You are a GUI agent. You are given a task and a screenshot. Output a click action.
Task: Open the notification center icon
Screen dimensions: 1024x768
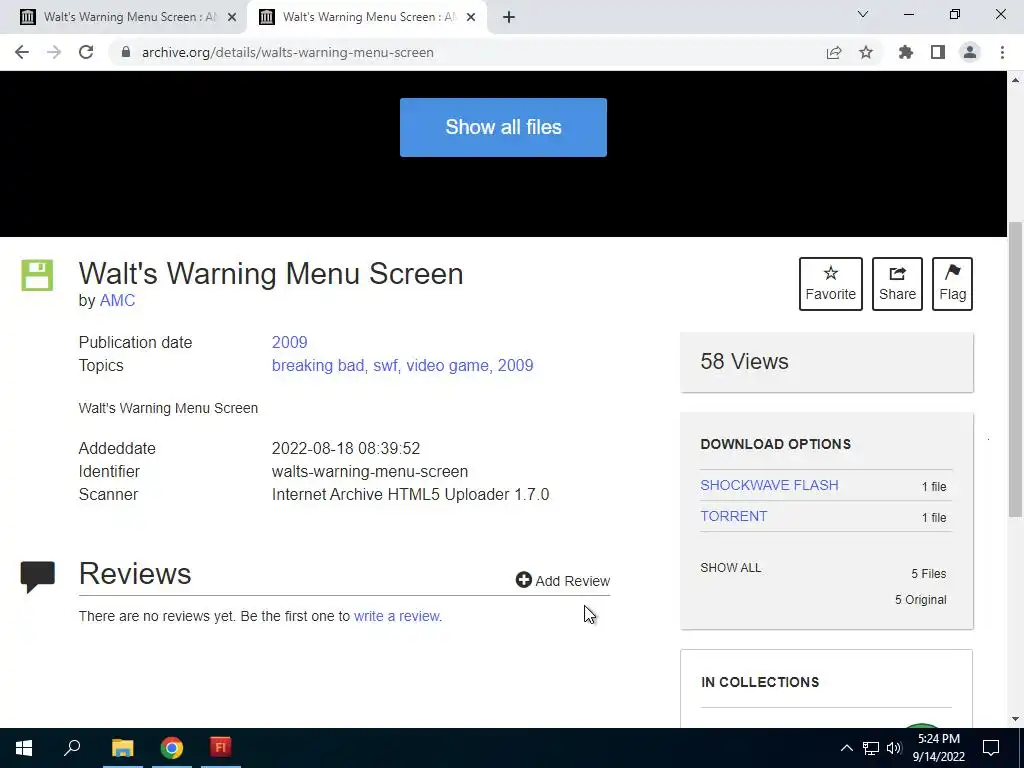[991, 748]
